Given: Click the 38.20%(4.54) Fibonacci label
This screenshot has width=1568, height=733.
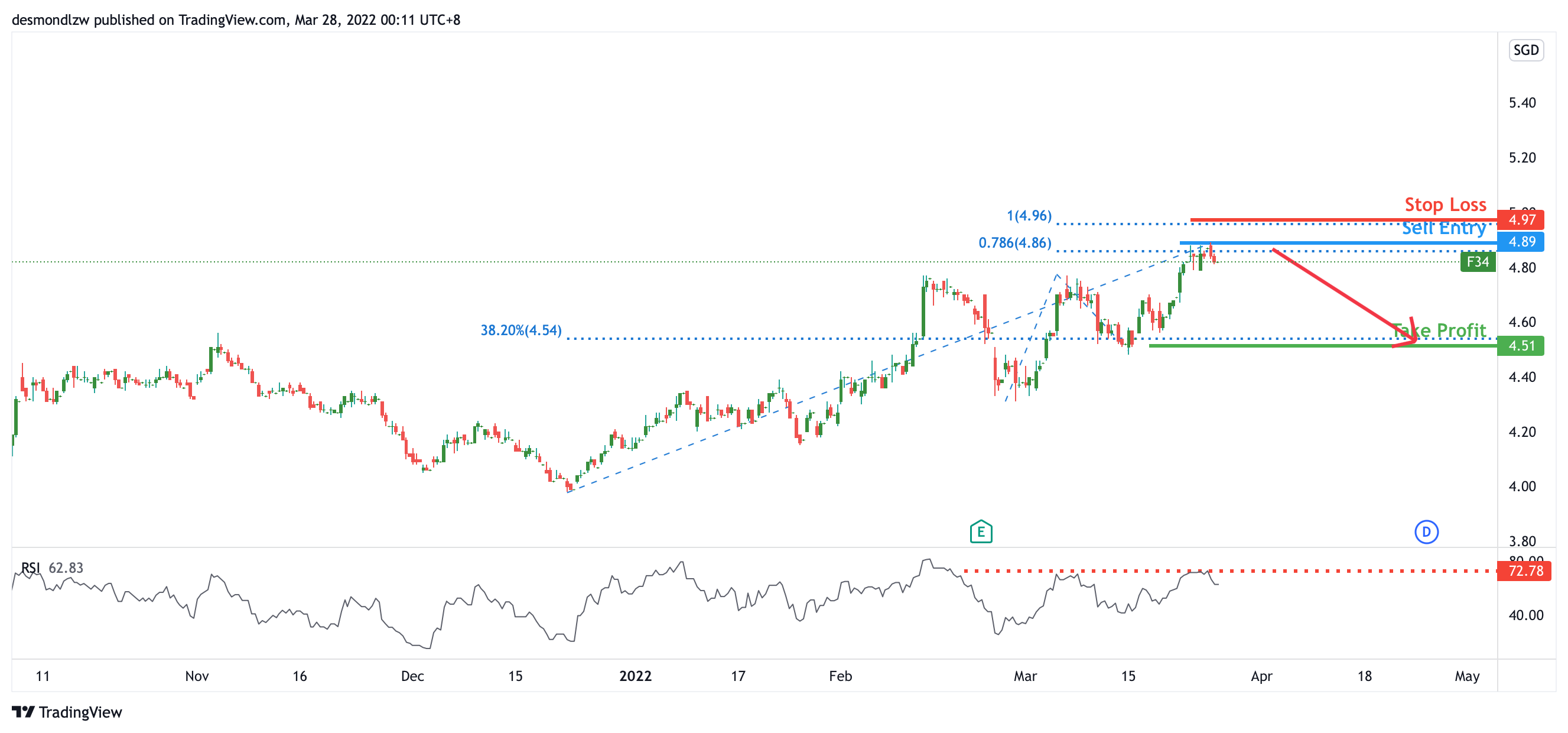Looking at the screenshot, I should pyautogui.click(x=521, y=330).
